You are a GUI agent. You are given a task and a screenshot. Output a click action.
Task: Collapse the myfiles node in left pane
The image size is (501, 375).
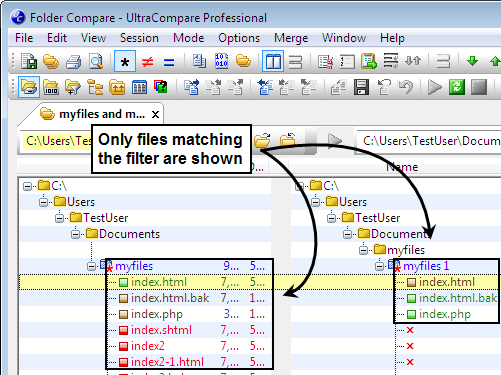coord(91,266)
